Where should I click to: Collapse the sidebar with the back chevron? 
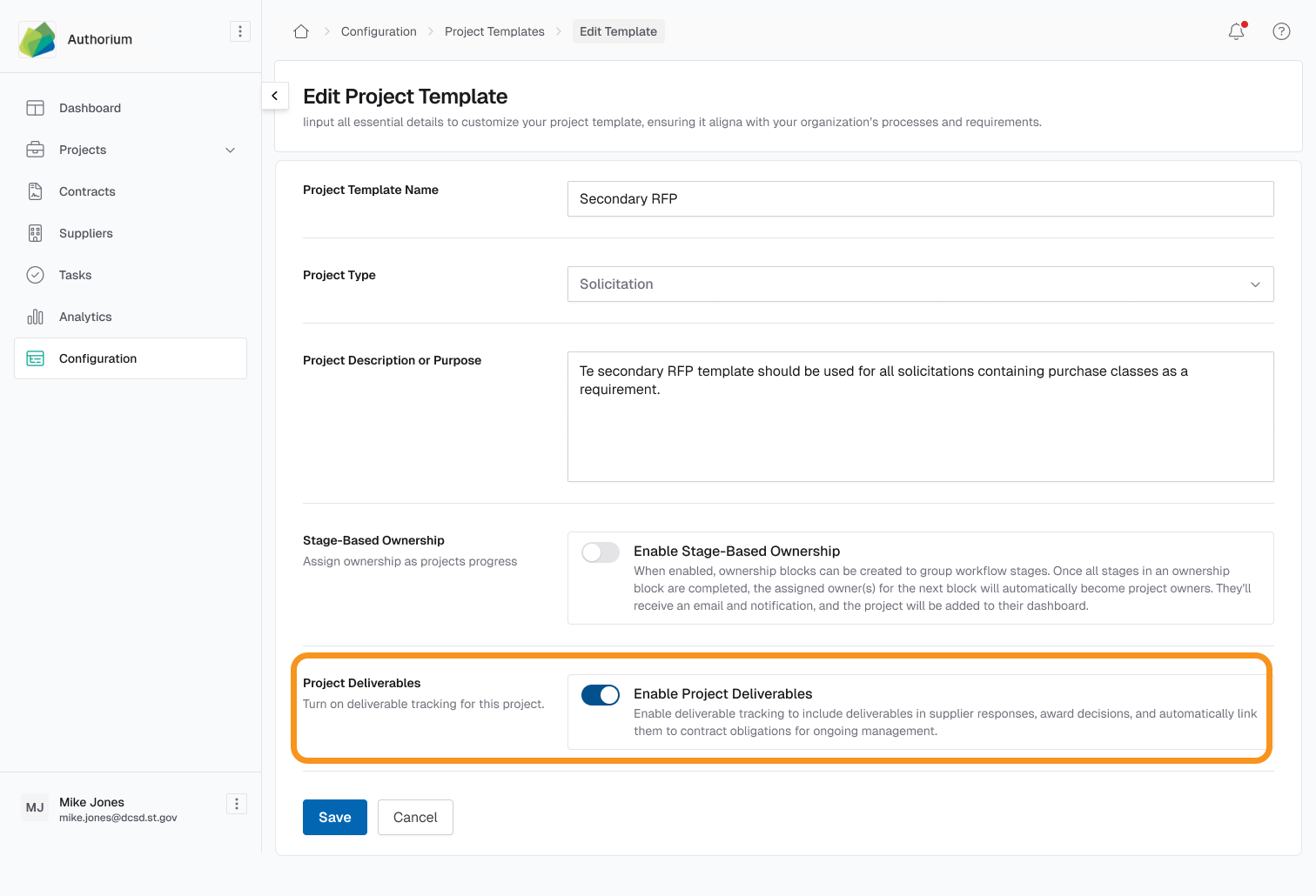click(275, 96)
